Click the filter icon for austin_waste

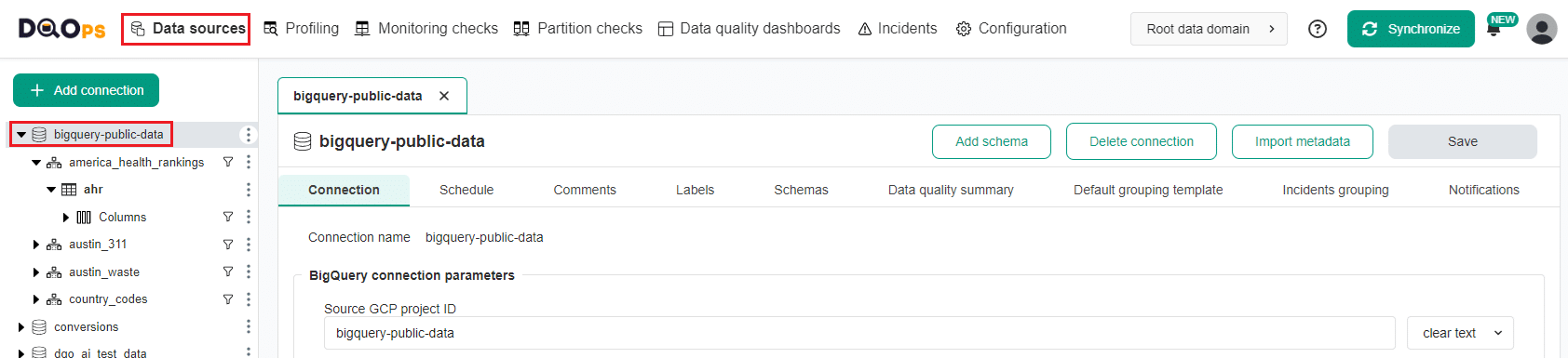(228, 272)
